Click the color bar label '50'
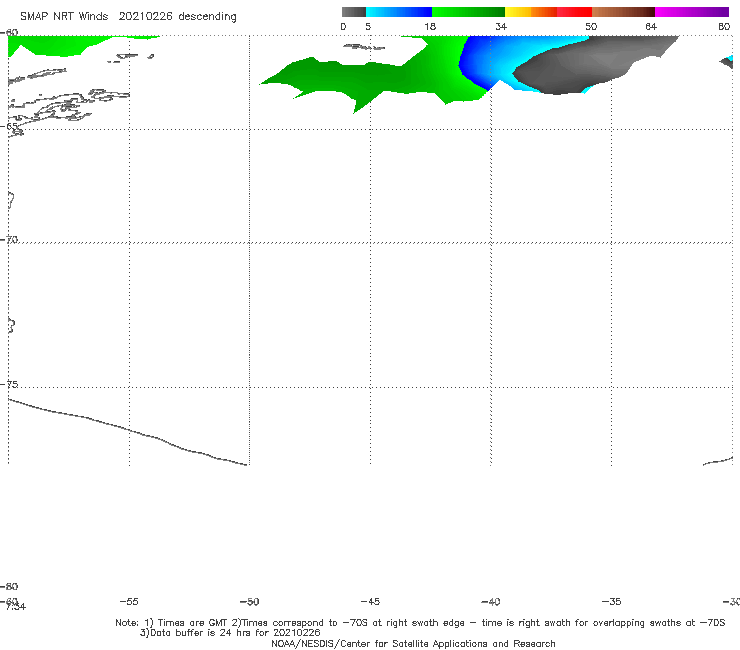Viewport: 740px width, 650px height. pyautogui.click(x=591, y=27)
